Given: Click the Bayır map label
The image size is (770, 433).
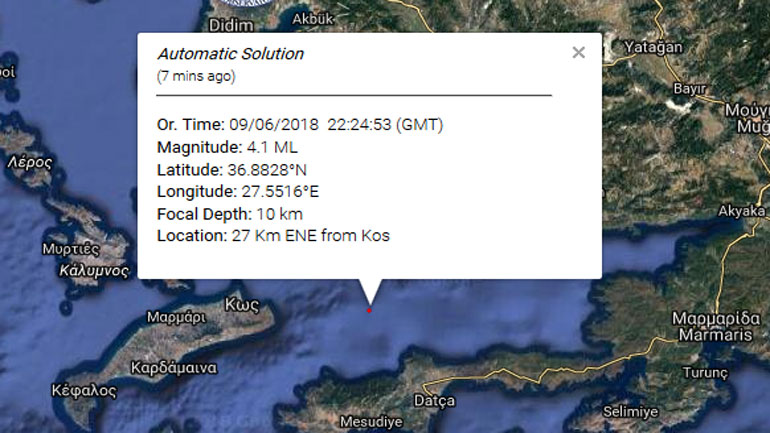Looking at the screenshot, I should (689, 89).
